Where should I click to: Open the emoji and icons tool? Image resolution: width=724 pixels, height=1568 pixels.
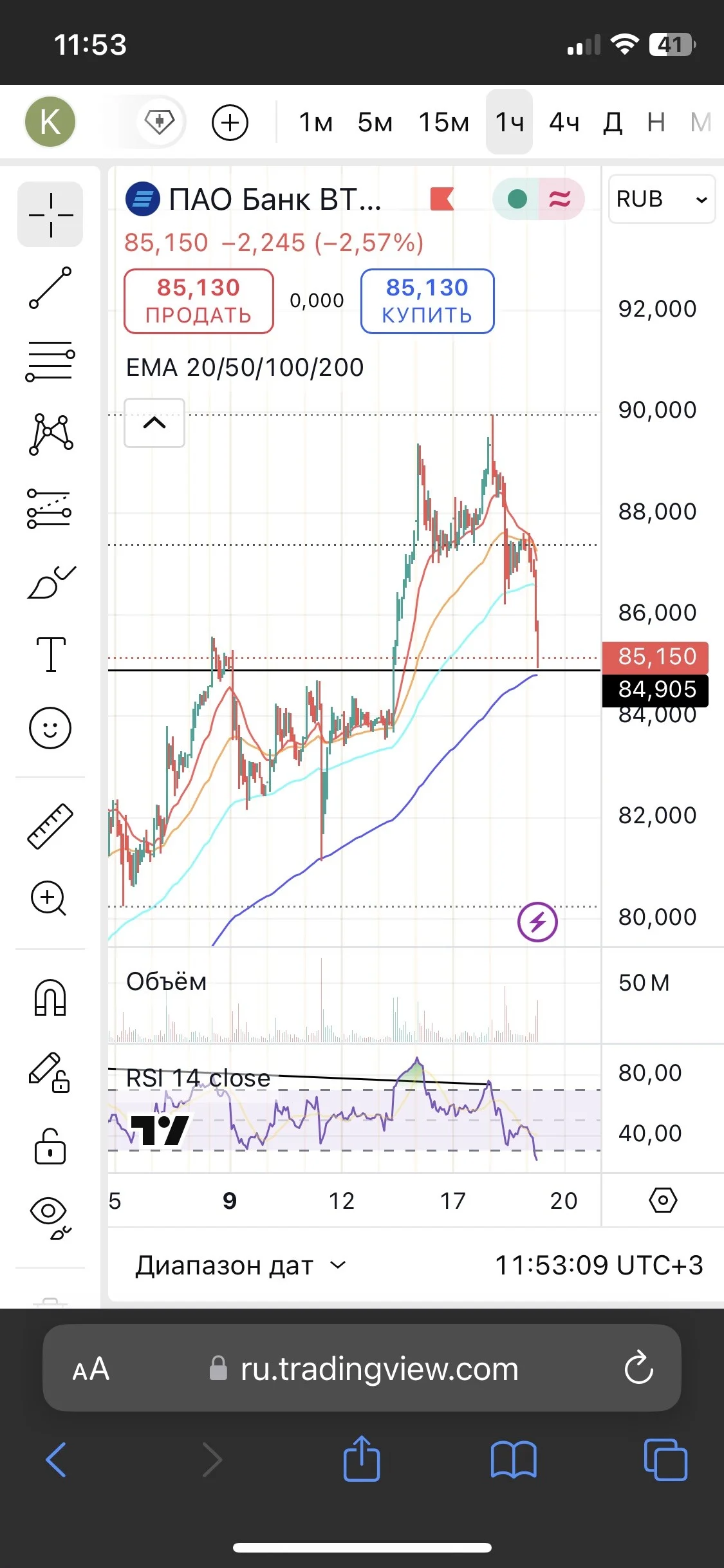coord(50,728)
